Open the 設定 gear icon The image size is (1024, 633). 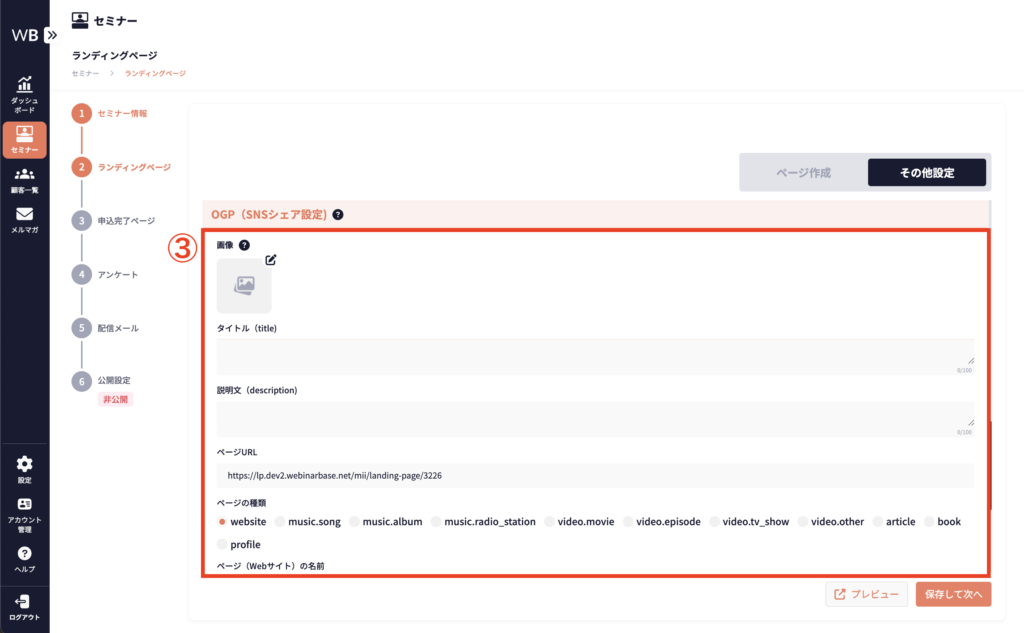(24, 469)
